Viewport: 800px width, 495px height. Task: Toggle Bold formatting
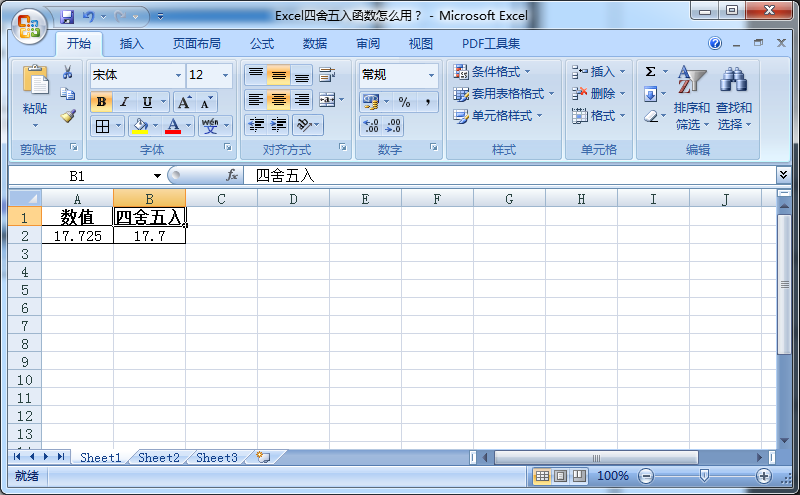tap(101, 102)
